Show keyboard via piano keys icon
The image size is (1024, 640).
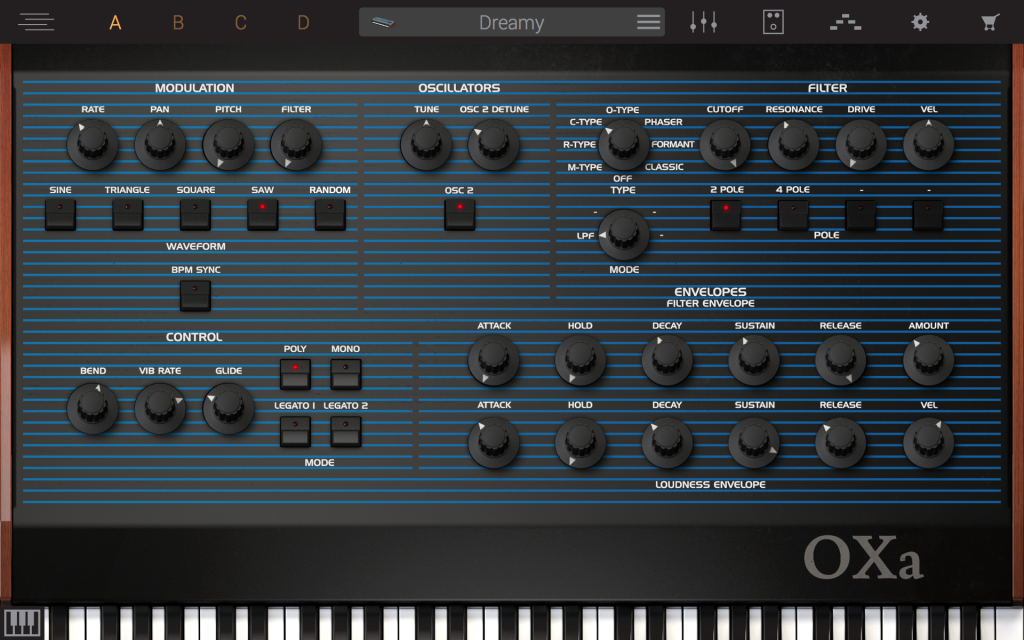coord(22,622)
